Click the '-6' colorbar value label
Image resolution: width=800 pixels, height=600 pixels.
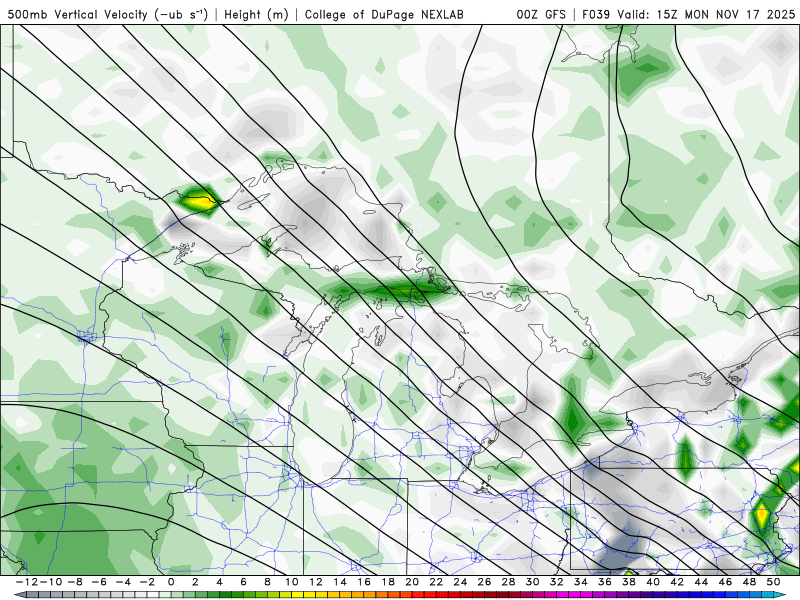98,582
